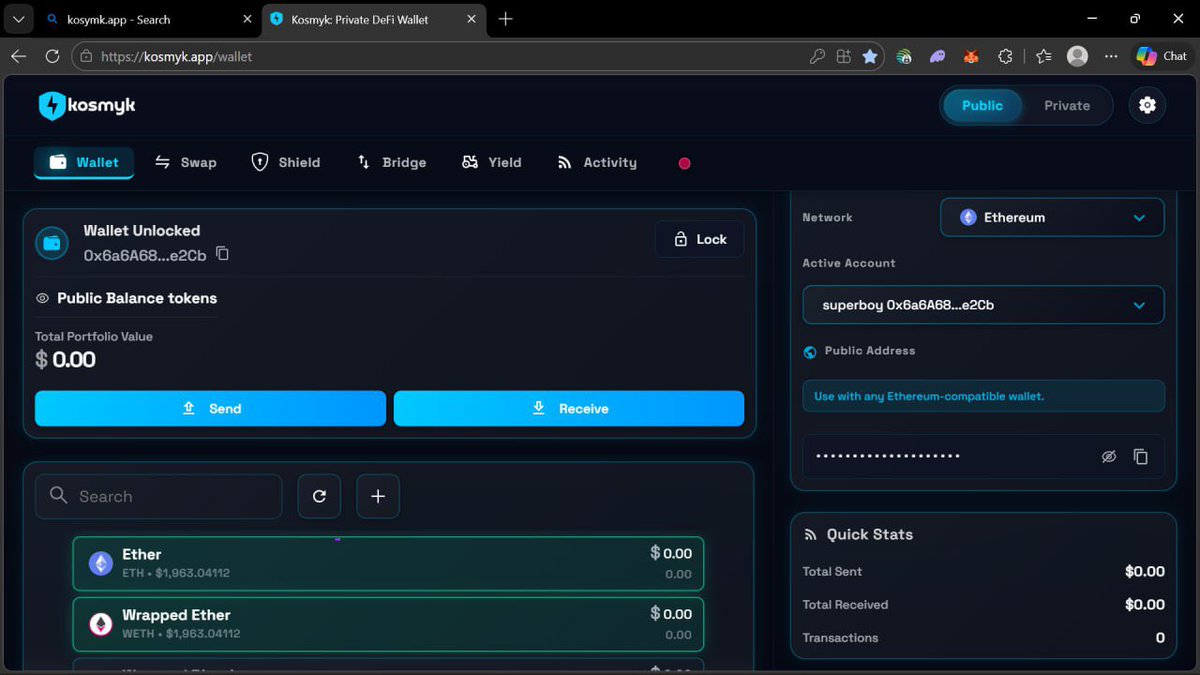Reveal hidden public address with eye icon
Screen dimensions: 1200x675
[x=1108, y=456]
